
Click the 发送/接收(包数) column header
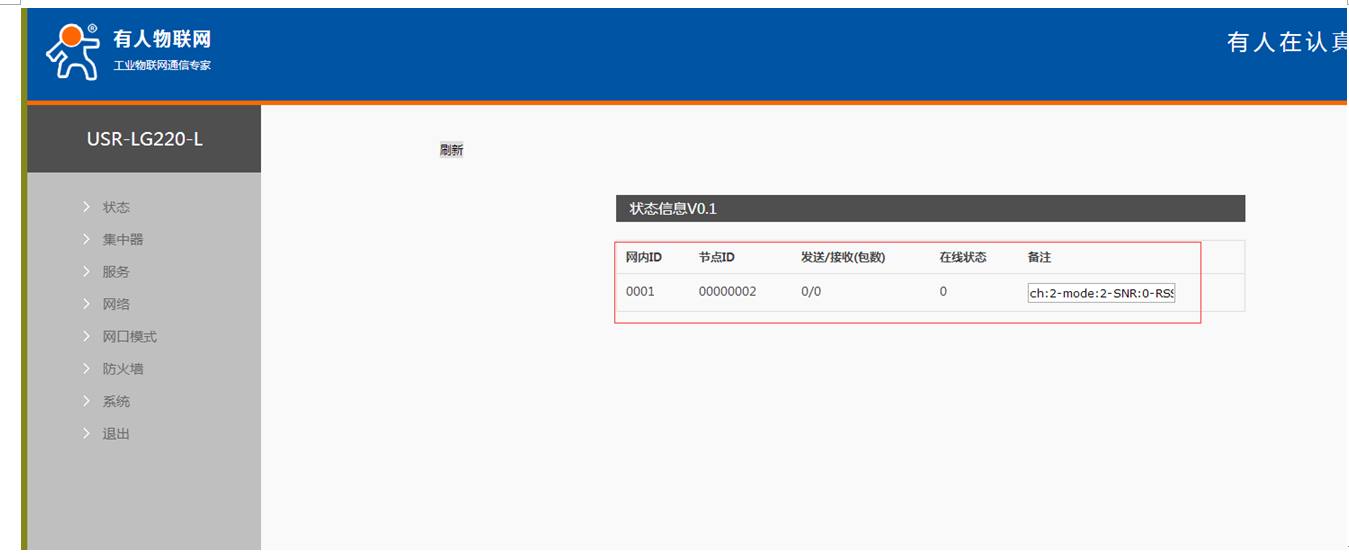point(843,257)
